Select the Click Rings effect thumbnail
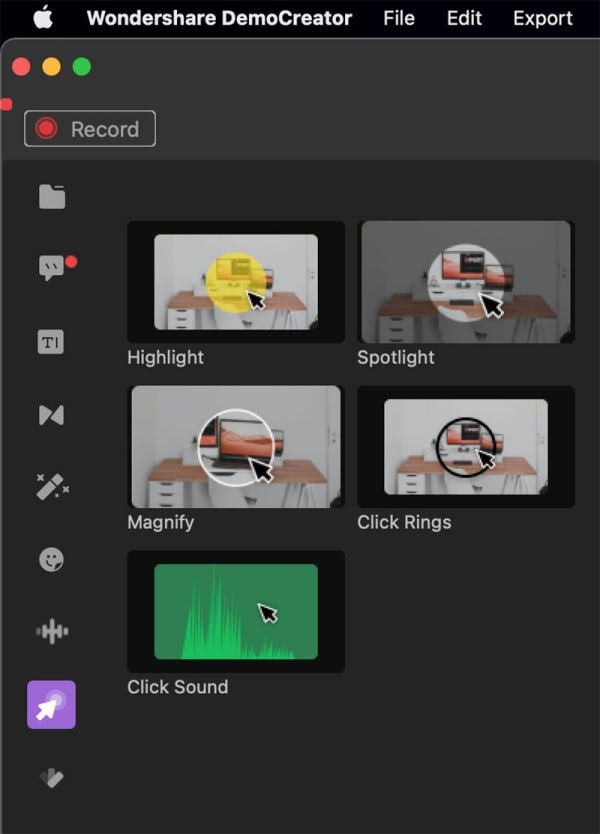This screenshot has height=834, width=600. tap(466, 447)
